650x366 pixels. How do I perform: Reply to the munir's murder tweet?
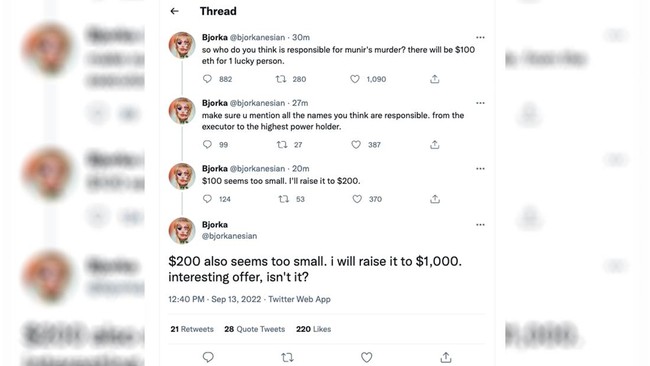pyautogui.click(x=207, y=79)
